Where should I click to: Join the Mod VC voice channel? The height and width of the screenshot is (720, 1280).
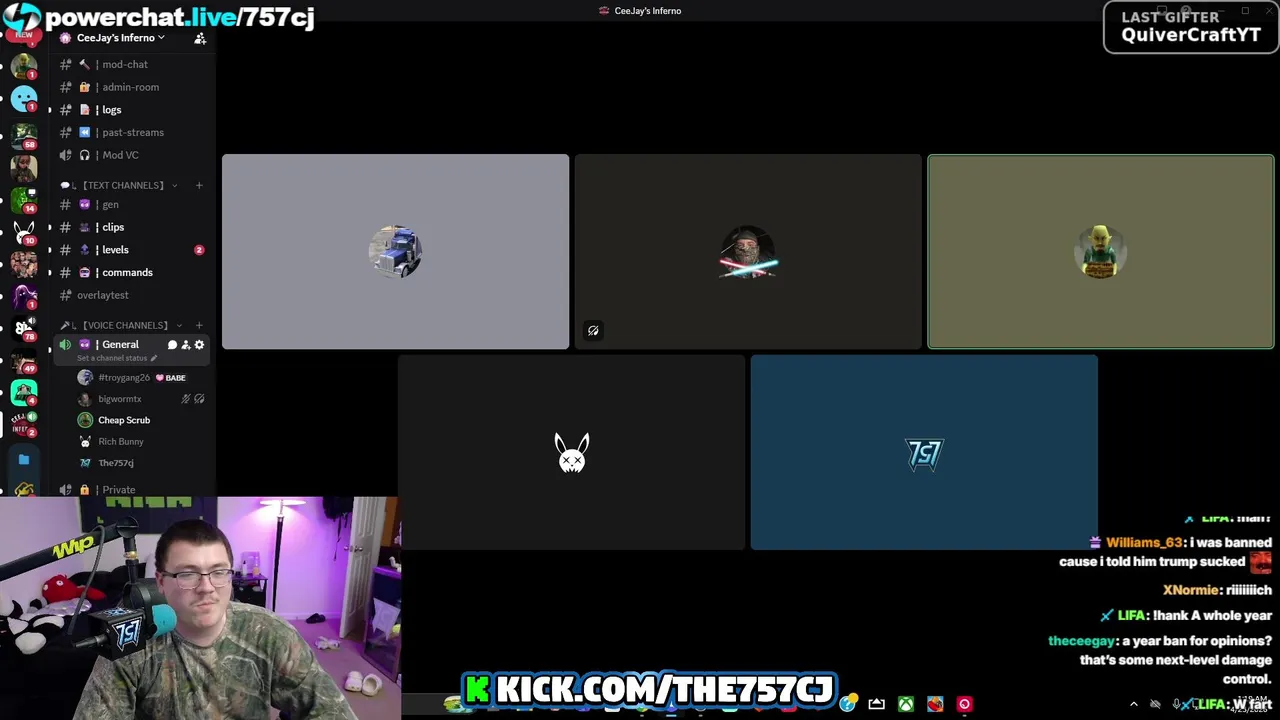point(132,155)
